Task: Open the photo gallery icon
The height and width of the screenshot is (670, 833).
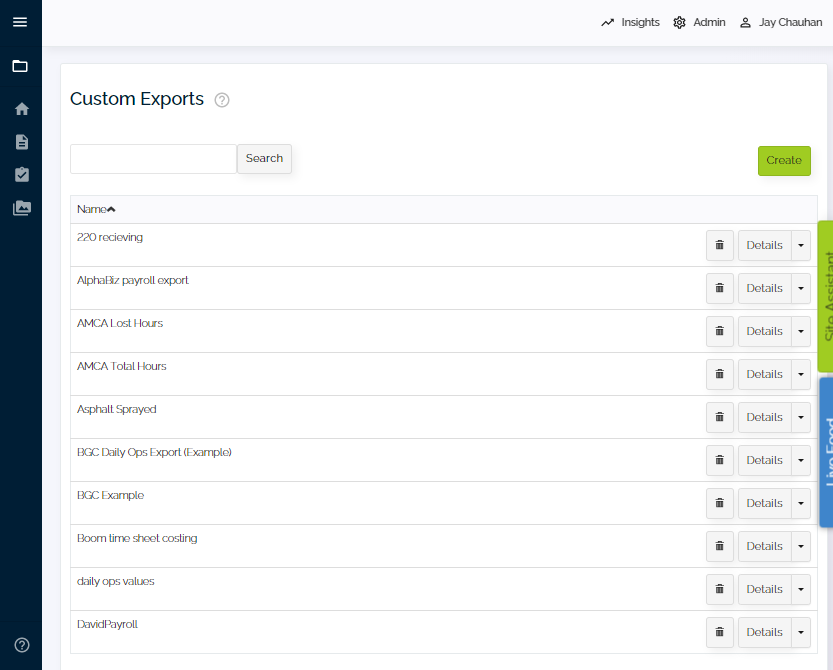Action: [x=22, y=208]
